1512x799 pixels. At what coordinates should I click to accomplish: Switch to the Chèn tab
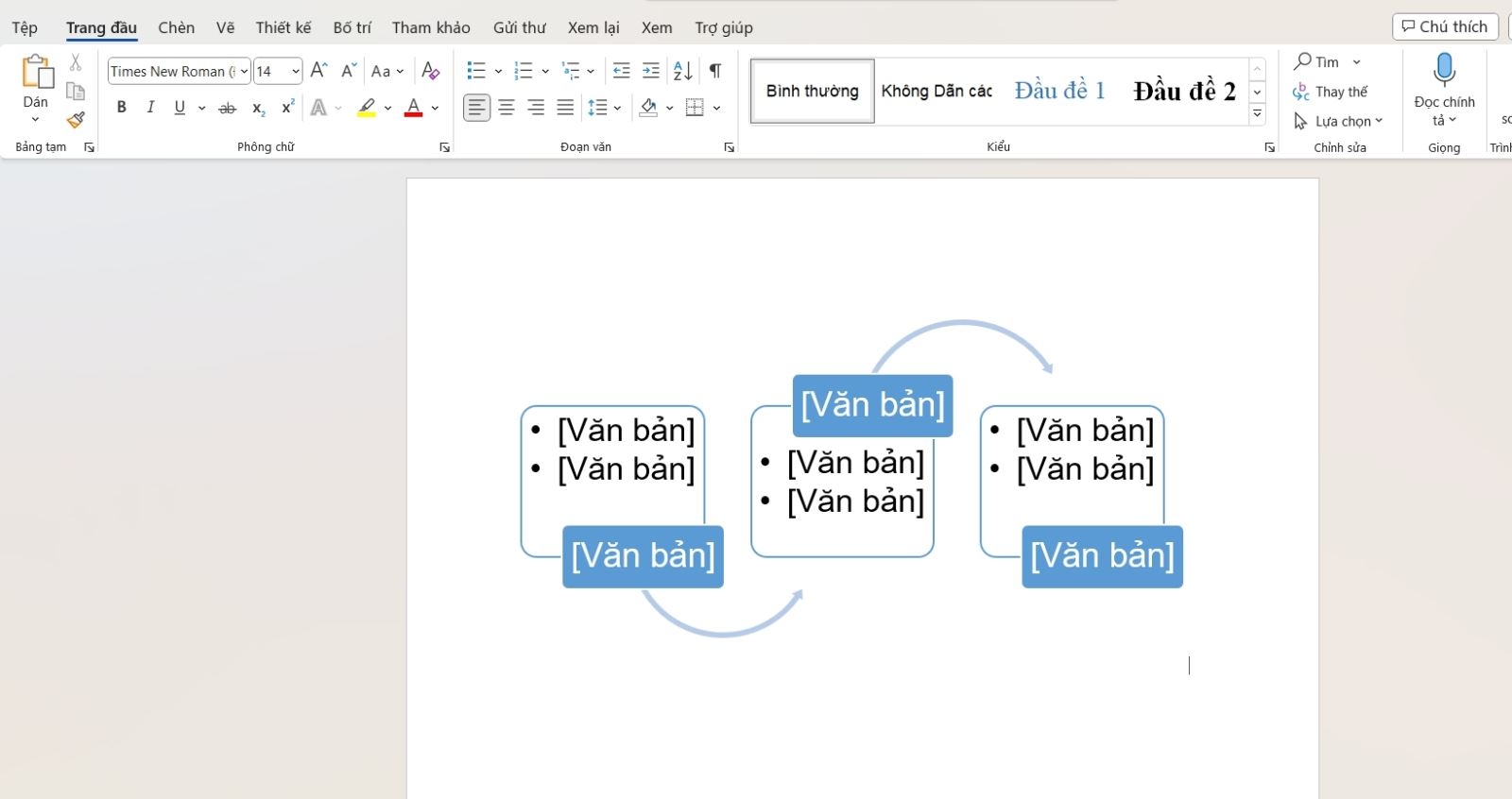click(177, 27)
